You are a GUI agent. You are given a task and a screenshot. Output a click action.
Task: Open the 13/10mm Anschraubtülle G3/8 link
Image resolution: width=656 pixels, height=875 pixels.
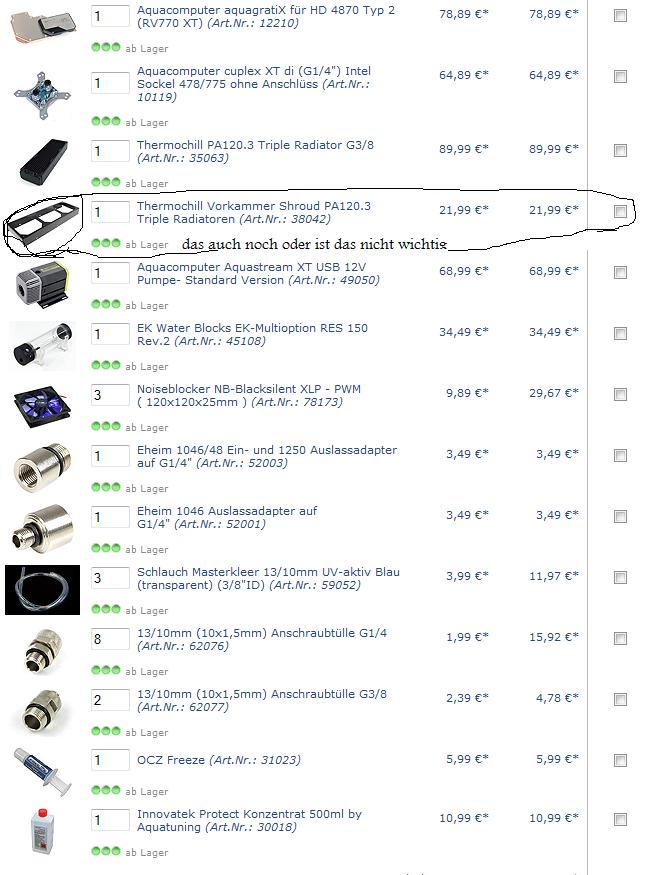[x=262, y=700]
